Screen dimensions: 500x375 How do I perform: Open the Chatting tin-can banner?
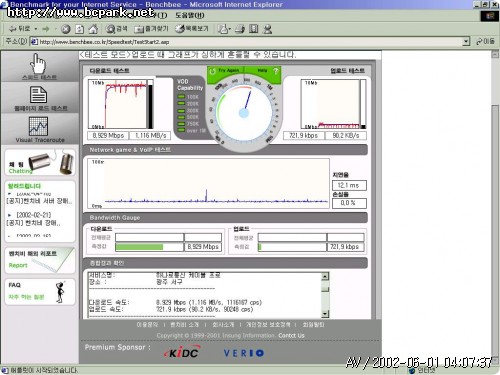tap(40, 162)
